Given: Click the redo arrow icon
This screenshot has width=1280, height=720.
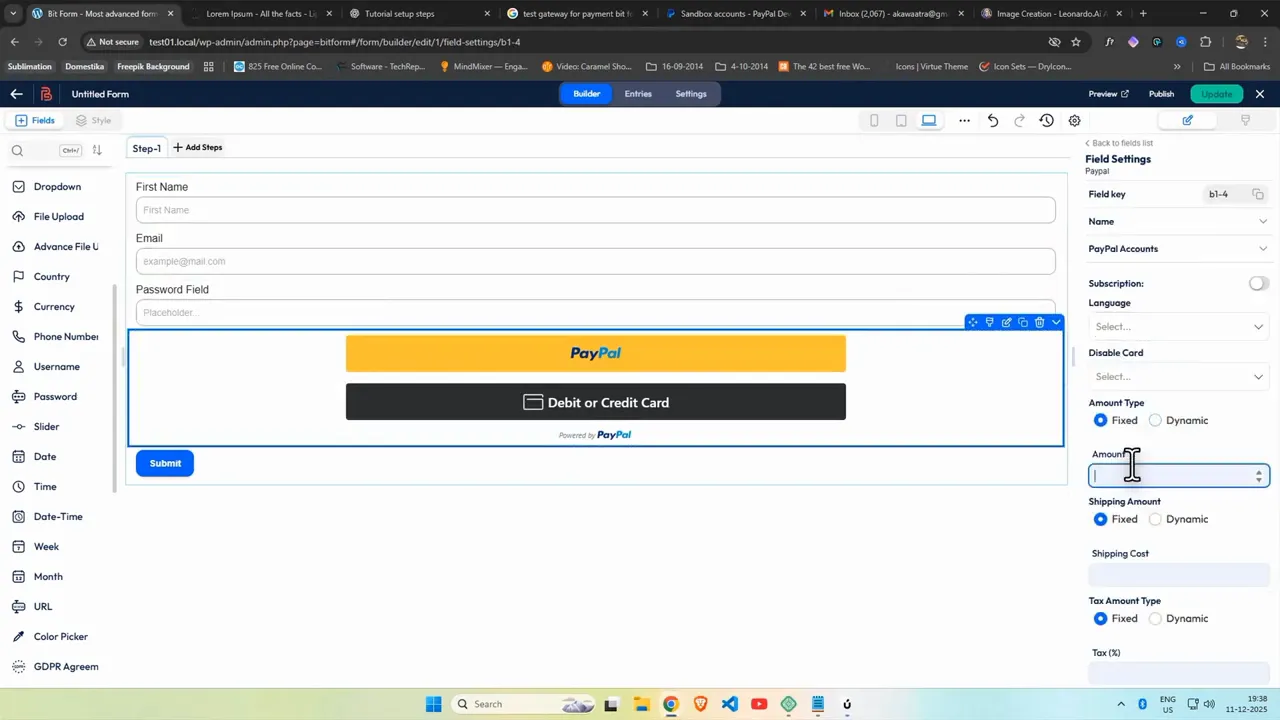Looking at the screenshot, I should [1018, 120].
